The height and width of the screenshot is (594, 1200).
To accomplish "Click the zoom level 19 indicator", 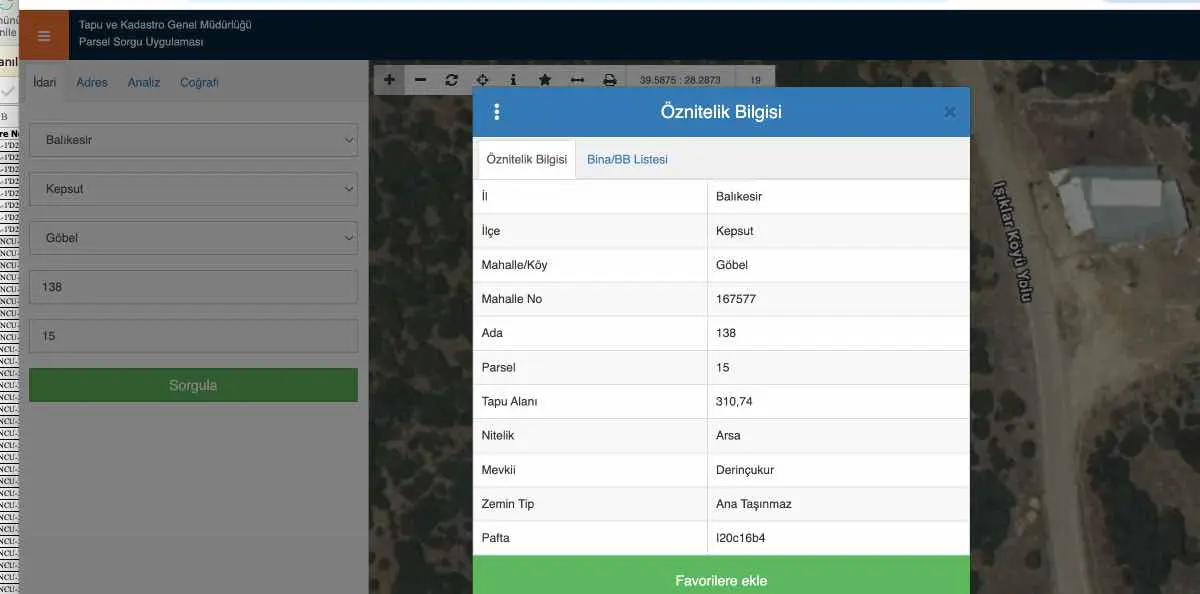I will (756, 80).
